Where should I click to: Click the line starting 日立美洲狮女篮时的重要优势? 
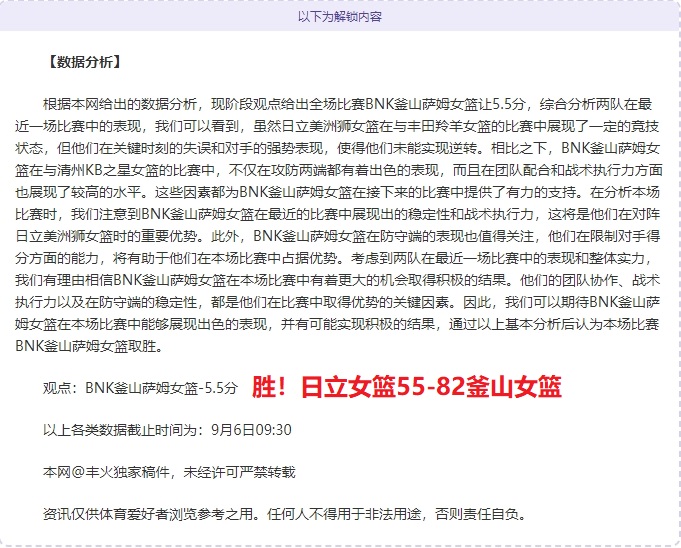click(337, 236)
